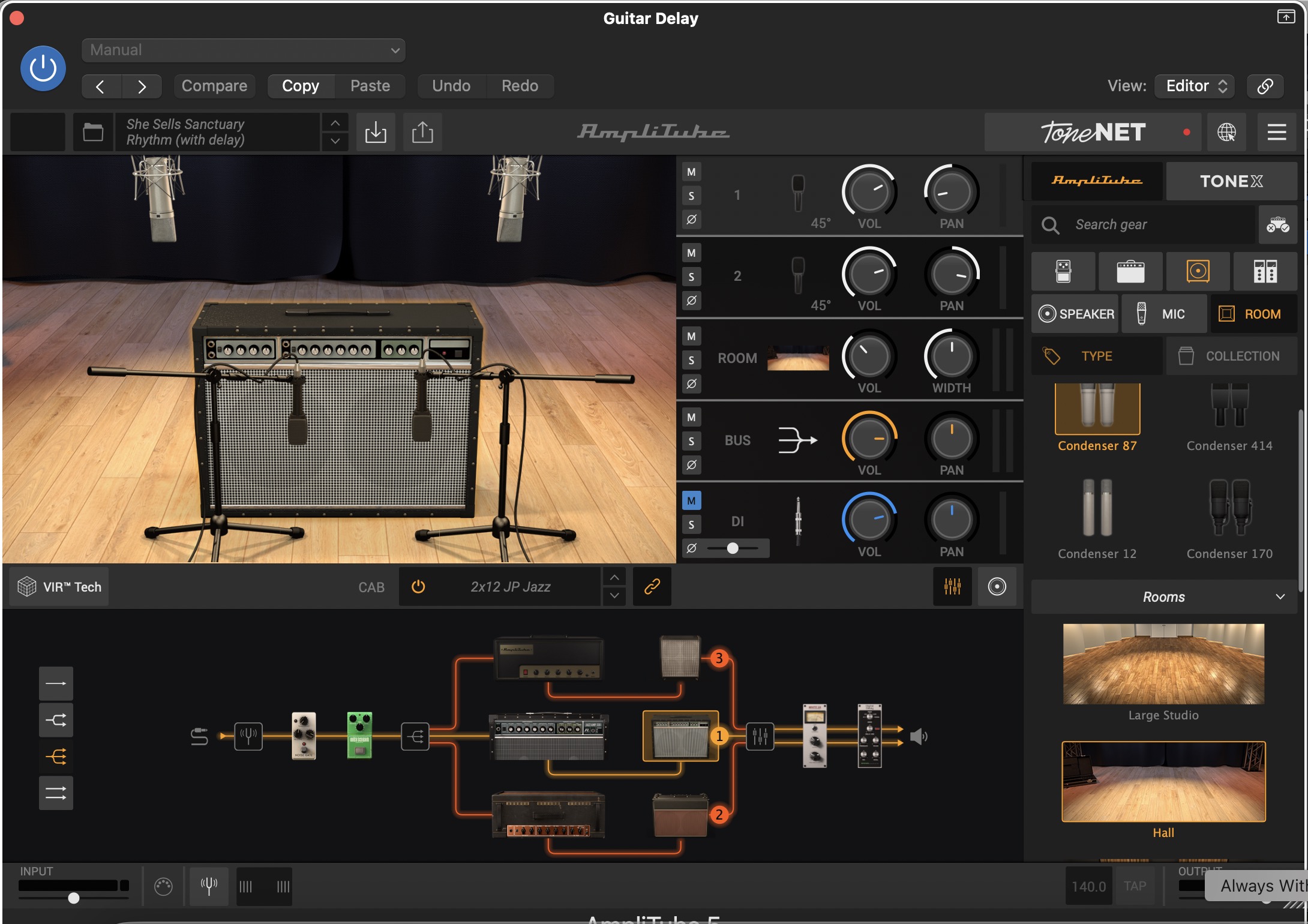
Task: Switch to the TONEX tab
Action: point(1231,181)
